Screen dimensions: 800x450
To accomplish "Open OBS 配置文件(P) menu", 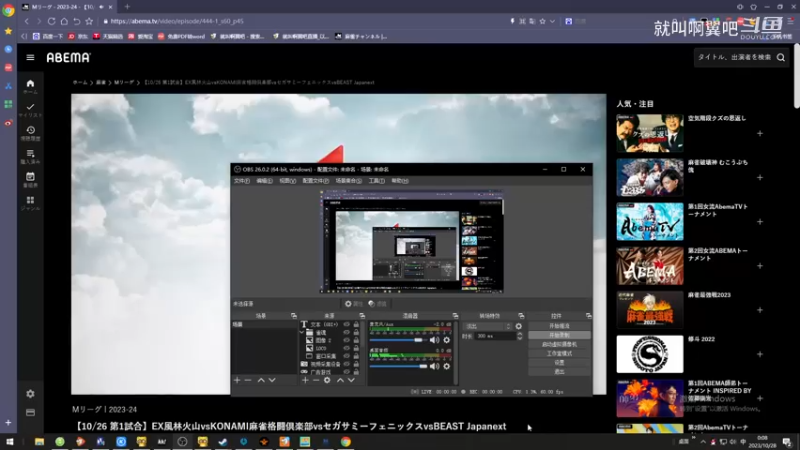I will click(316, 181).
